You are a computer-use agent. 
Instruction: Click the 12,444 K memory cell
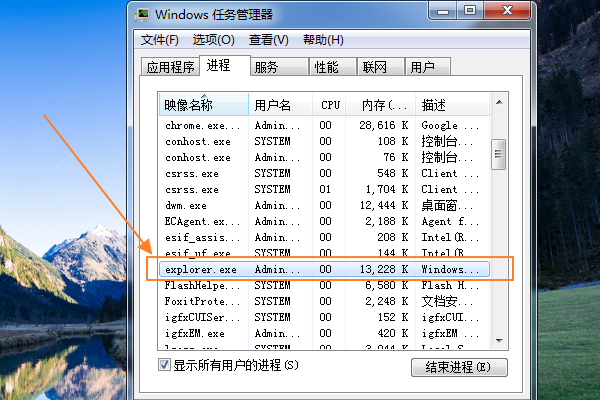click(384, 206)
